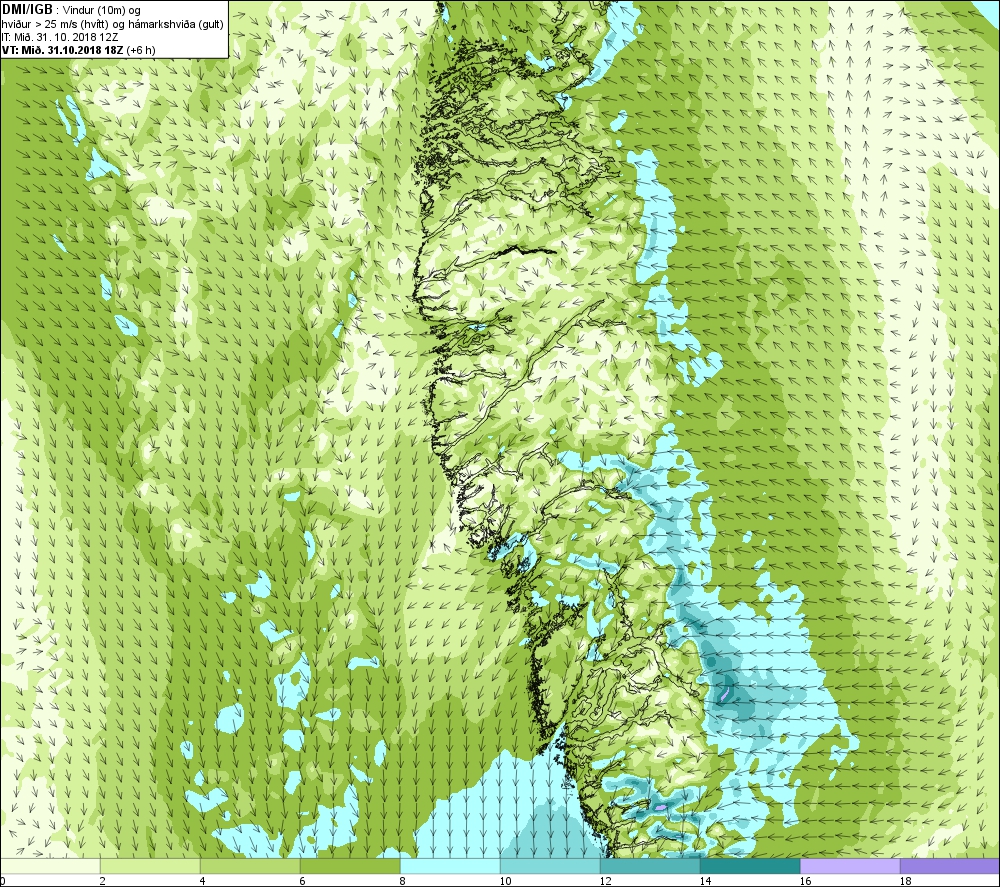1000x887 pixels.
Task: Click the scale label '18'
Action: pos(904,881)
